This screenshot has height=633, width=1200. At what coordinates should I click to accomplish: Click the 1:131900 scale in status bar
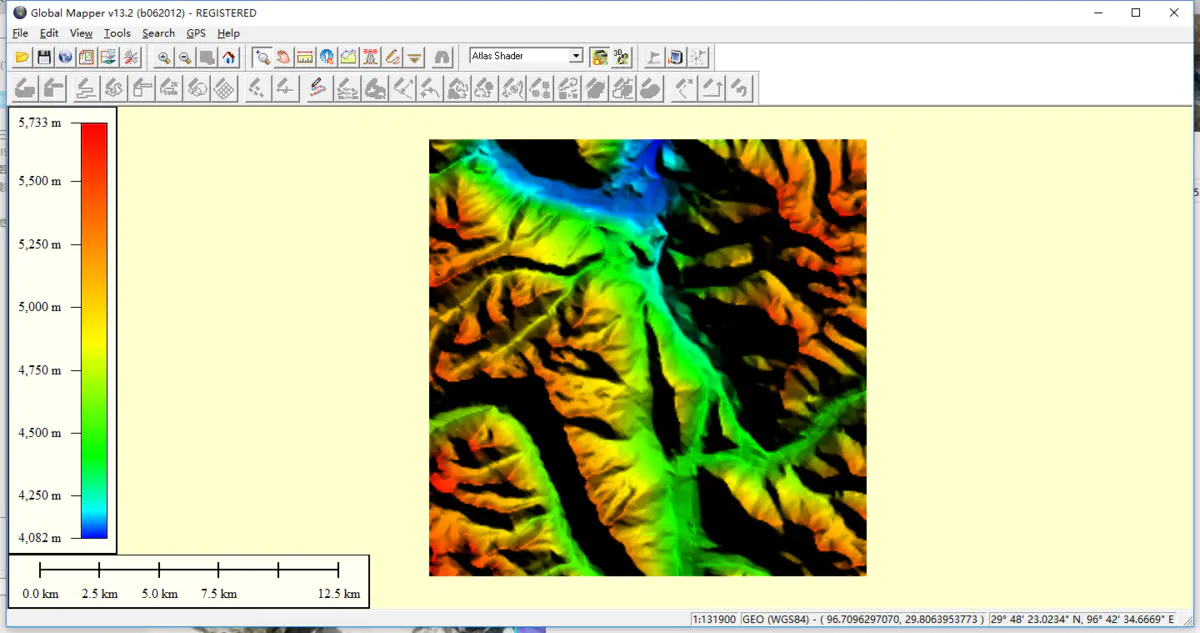[714, 620]
